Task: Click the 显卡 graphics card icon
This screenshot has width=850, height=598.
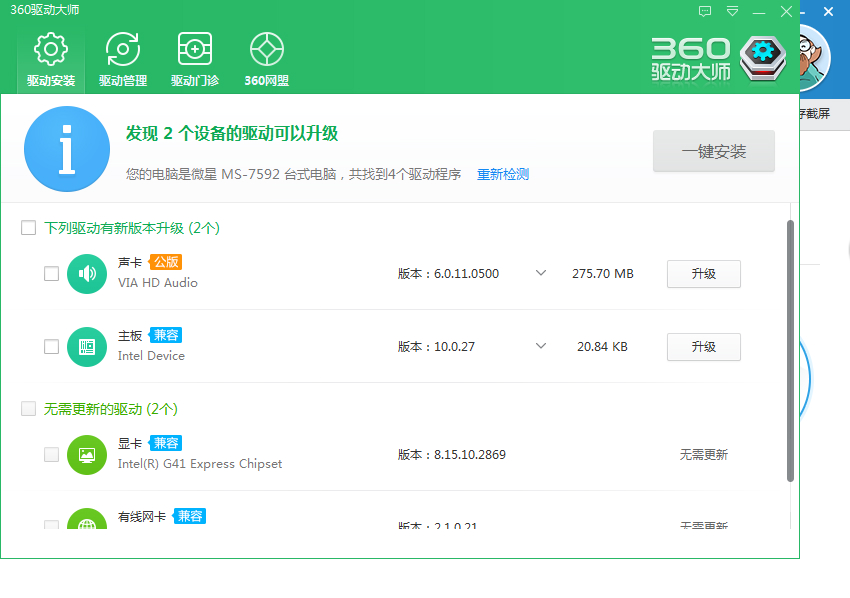Action: click(87, 455)
